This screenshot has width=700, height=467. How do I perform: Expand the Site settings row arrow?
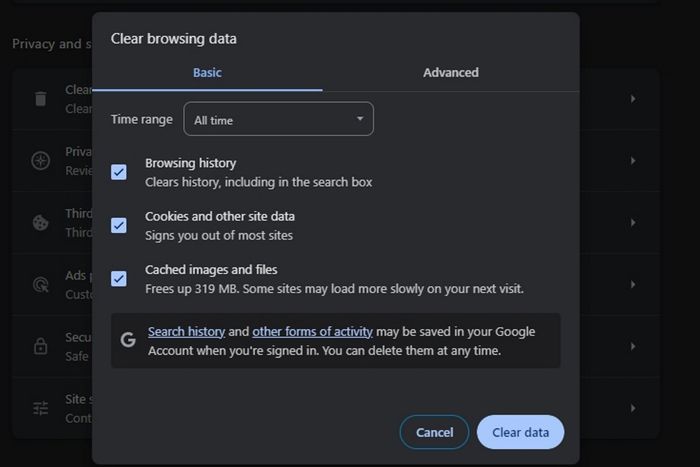pyautogui.click(x=633, y=408)
